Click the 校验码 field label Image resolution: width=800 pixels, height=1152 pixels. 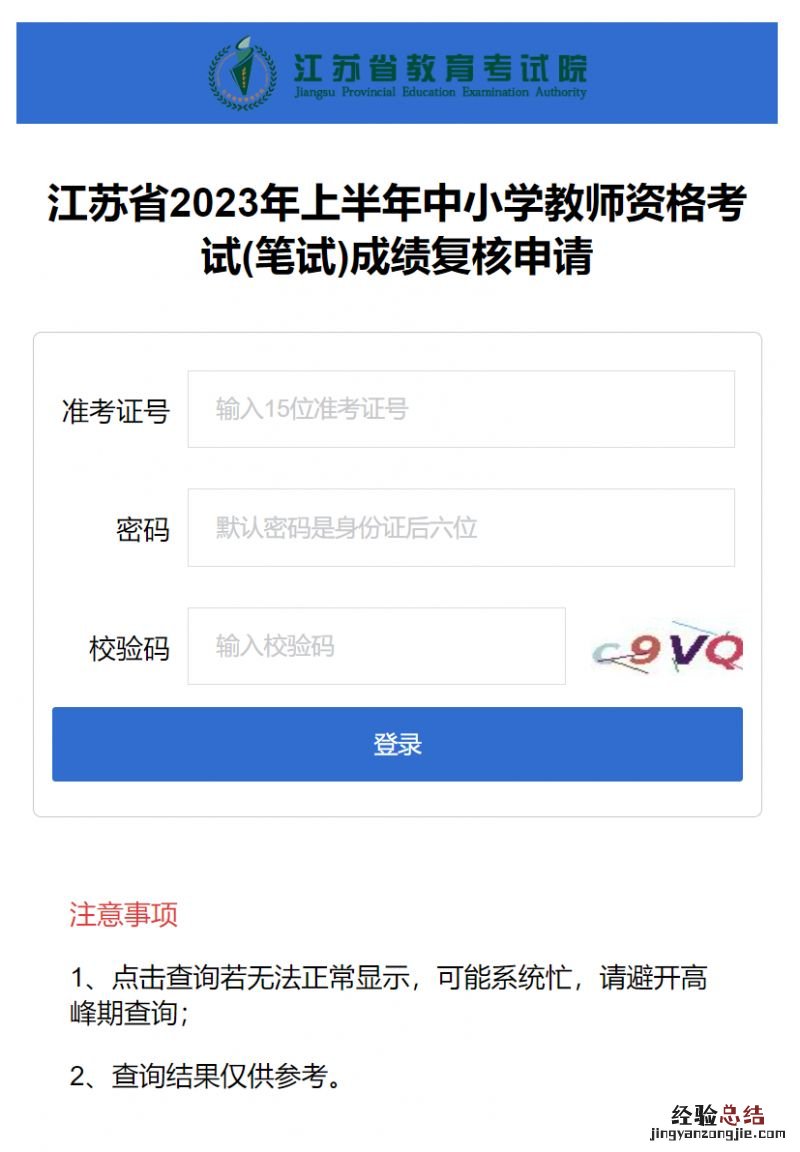129,648
